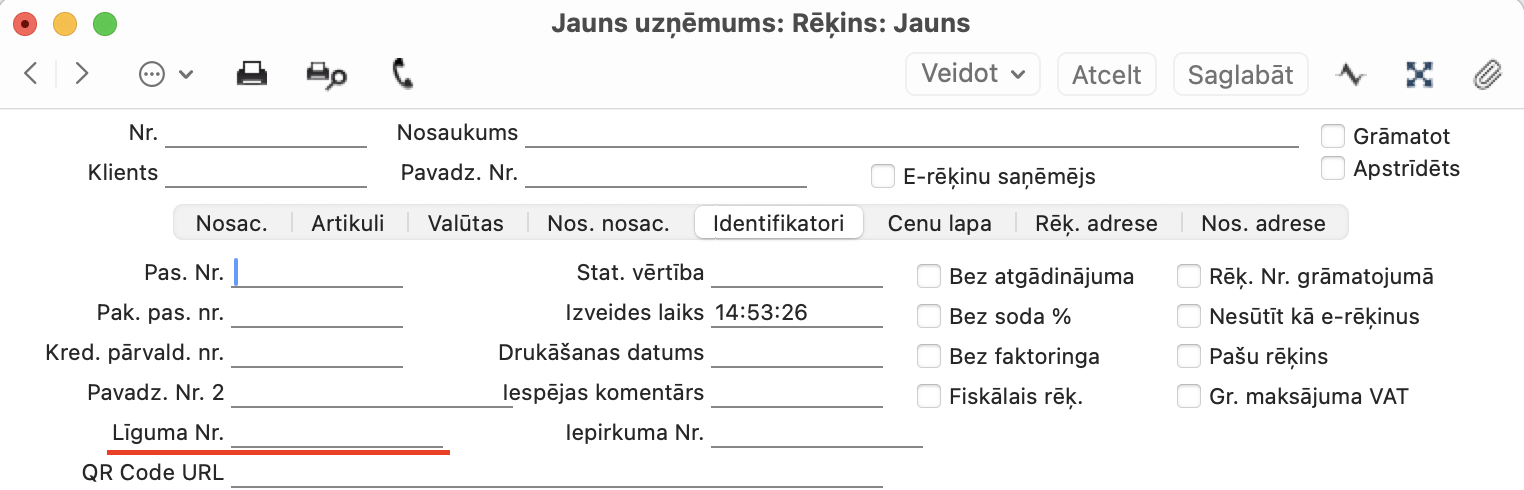Enable the Grāmatot checkbox
This screenshot has width=1524, height=490.
point(1332,136)
